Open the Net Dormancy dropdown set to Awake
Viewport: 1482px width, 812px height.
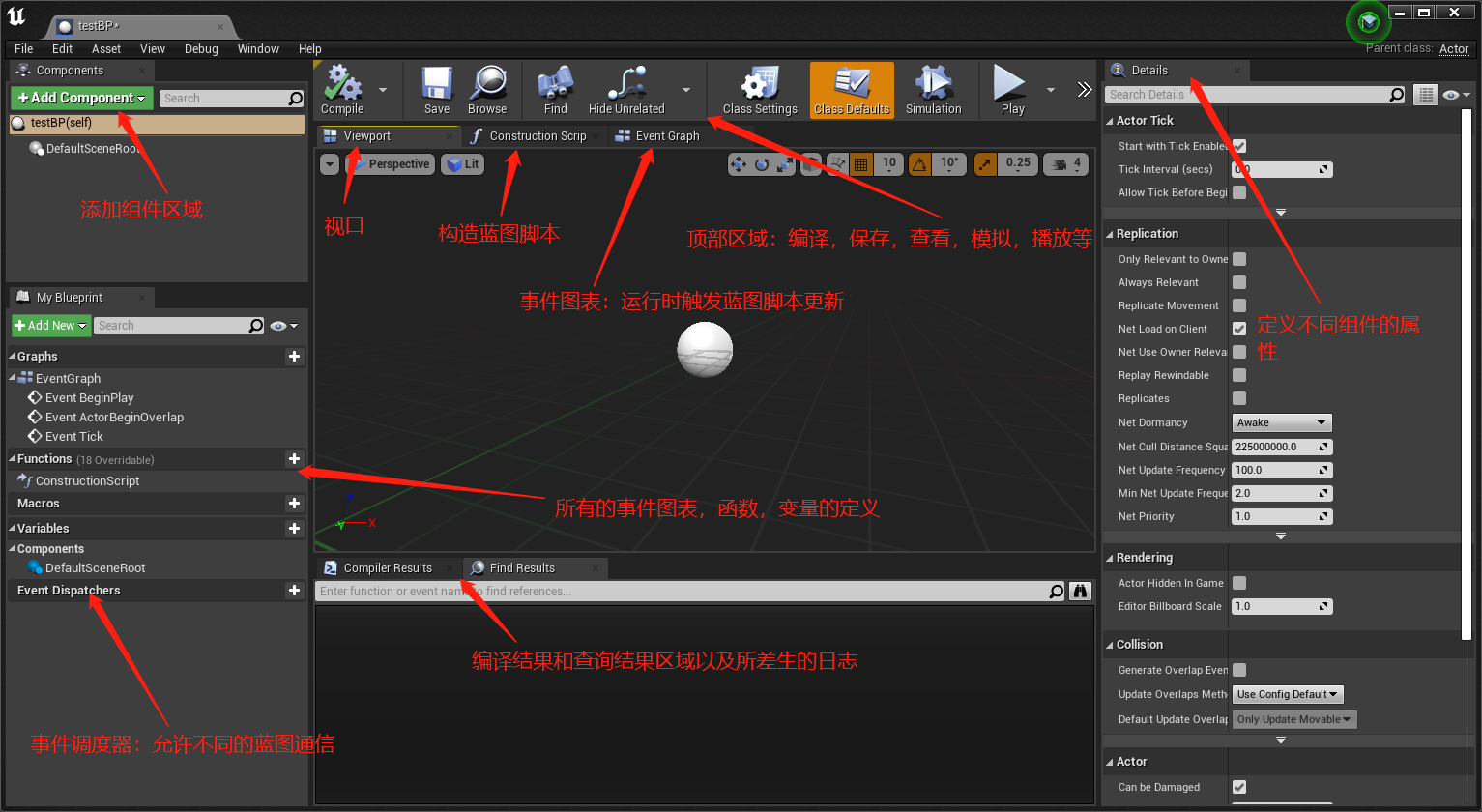[1281, 422]
